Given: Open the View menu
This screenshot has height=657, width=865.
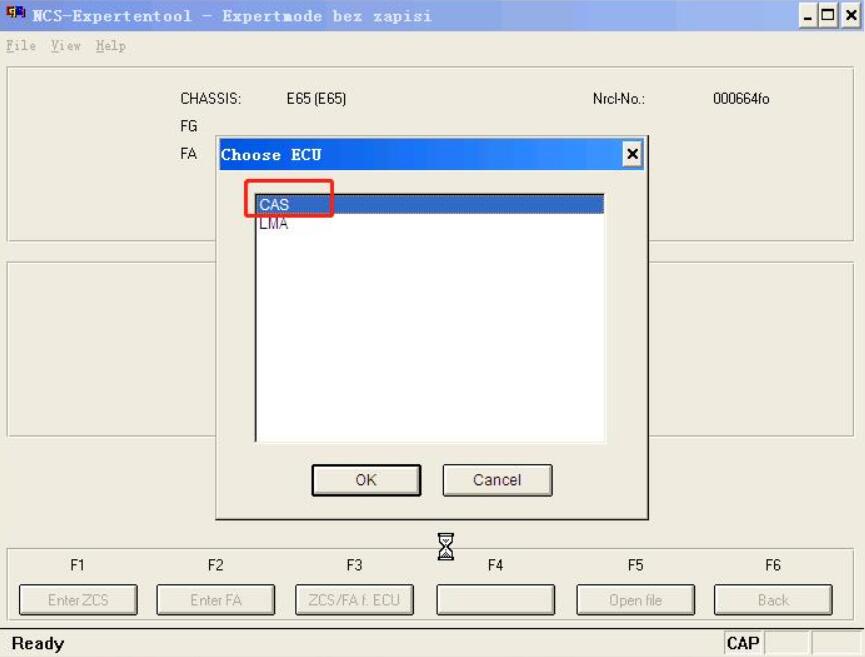Looking at the screenshot, I should coord(66,46).
